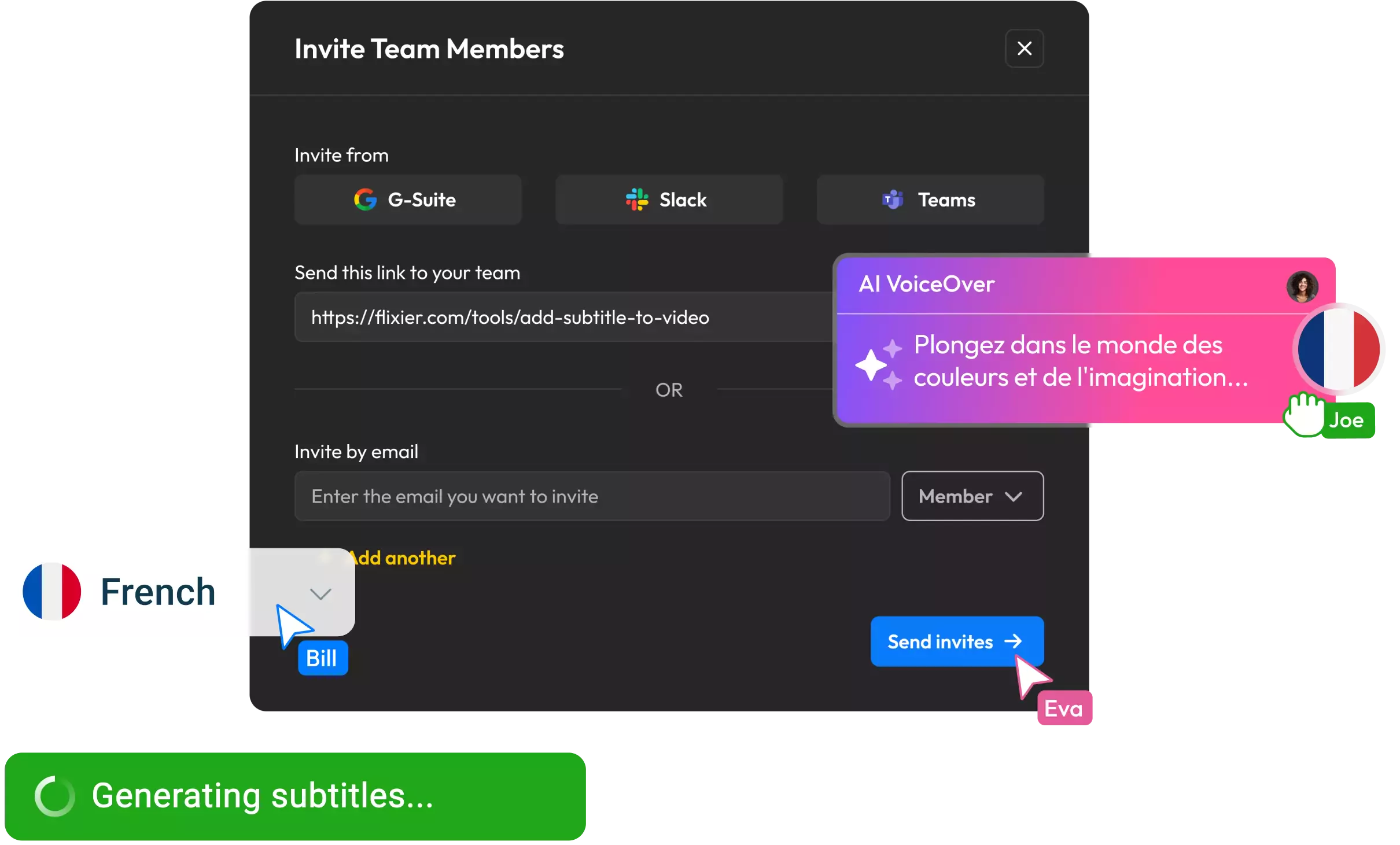Click the spinner in Generating subtitles banner

[x=55, y=796]
